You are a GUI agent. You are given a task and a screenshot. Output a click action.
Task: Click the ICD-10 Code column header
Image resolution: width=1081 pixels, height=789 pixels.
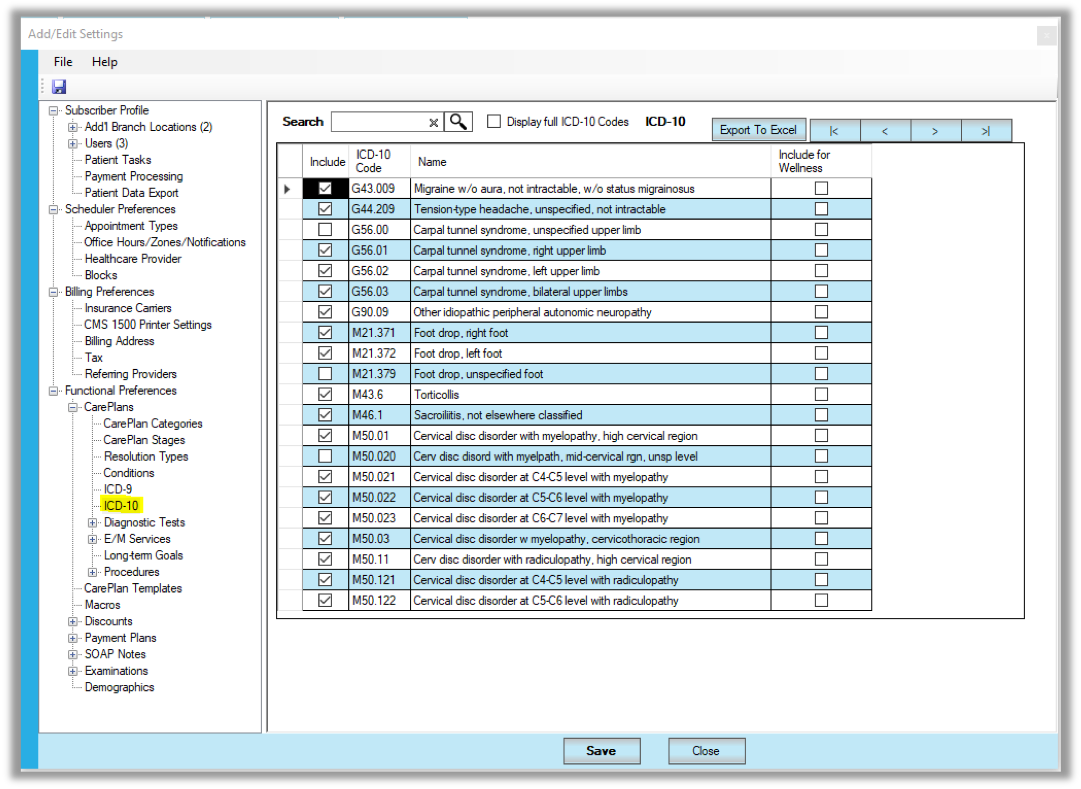(x=379, y=161)
